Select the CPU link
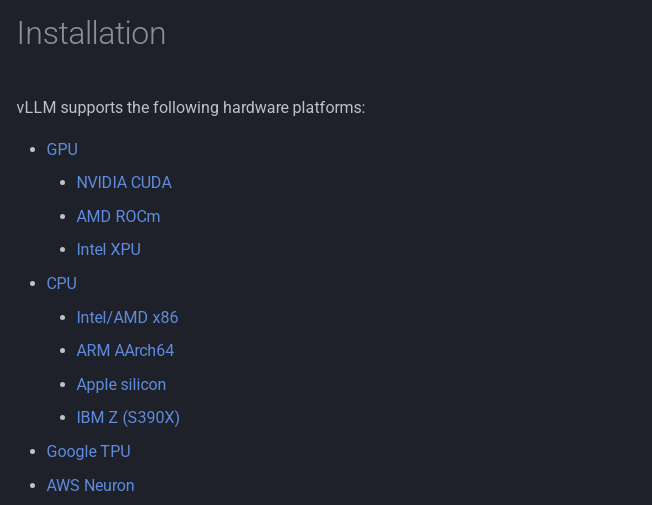The image size is (652, 505). point(62,283)
